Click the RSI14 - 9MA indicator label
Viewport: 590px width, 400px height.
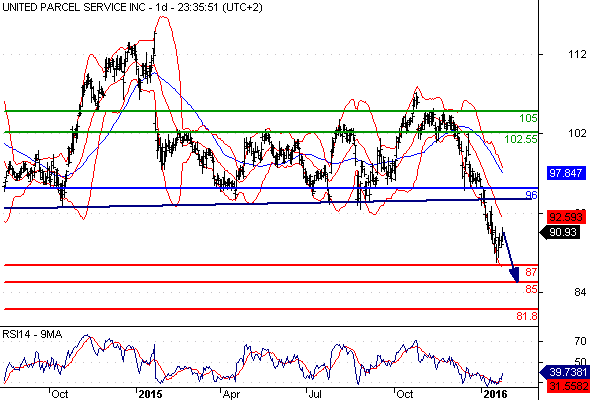tap(32, 334)
